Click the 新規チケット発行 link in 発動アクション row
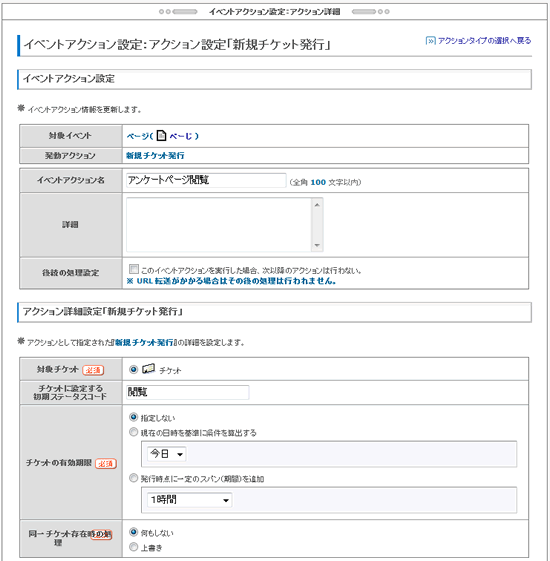Screen dimensions: 550x561 point(155,156)
